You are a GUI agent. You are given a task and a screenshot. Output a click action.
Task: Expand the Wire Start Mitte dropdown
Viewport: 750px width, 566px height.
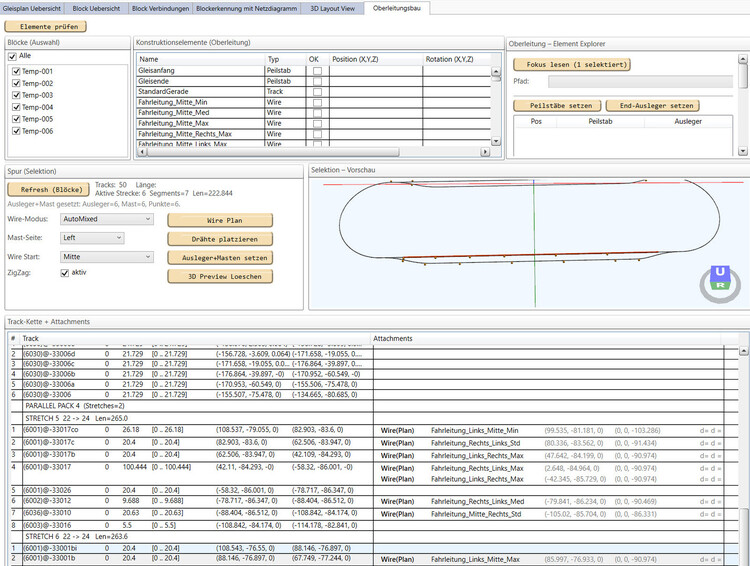[105, 257]
